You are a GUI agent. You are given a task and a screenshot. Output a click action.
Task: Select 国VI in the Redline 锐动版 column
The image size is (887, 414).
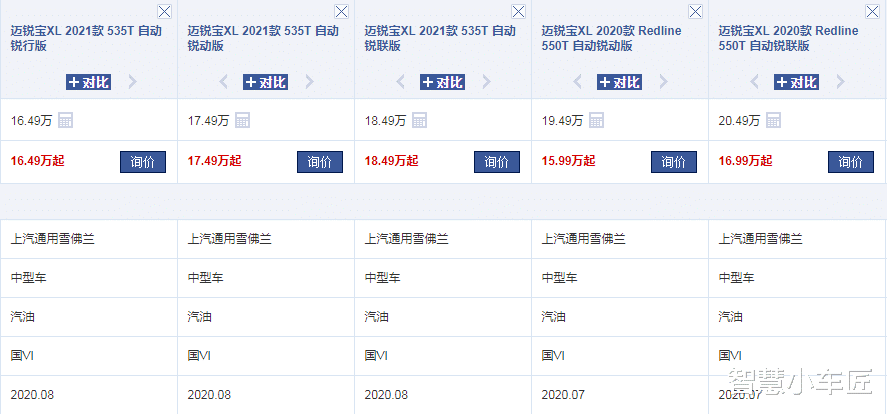click(x=555, y=356)
